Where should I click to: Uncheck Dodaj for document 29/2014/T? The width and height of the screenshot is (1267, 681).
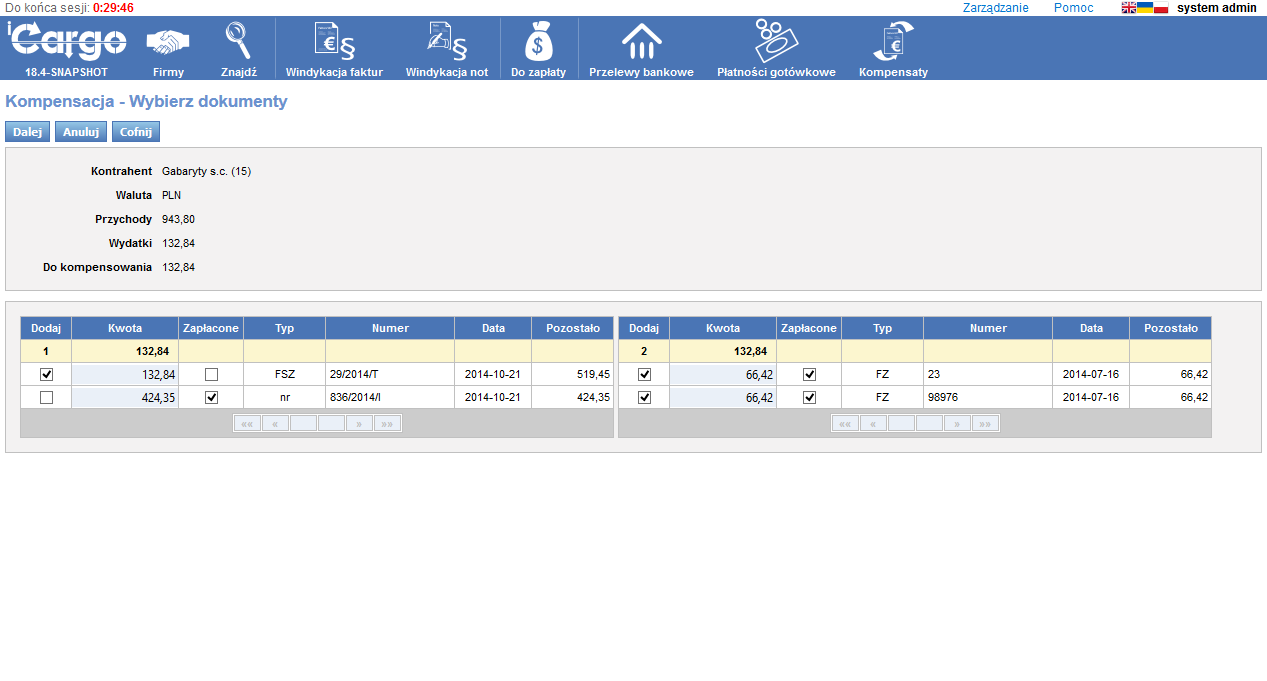(46, 374)
